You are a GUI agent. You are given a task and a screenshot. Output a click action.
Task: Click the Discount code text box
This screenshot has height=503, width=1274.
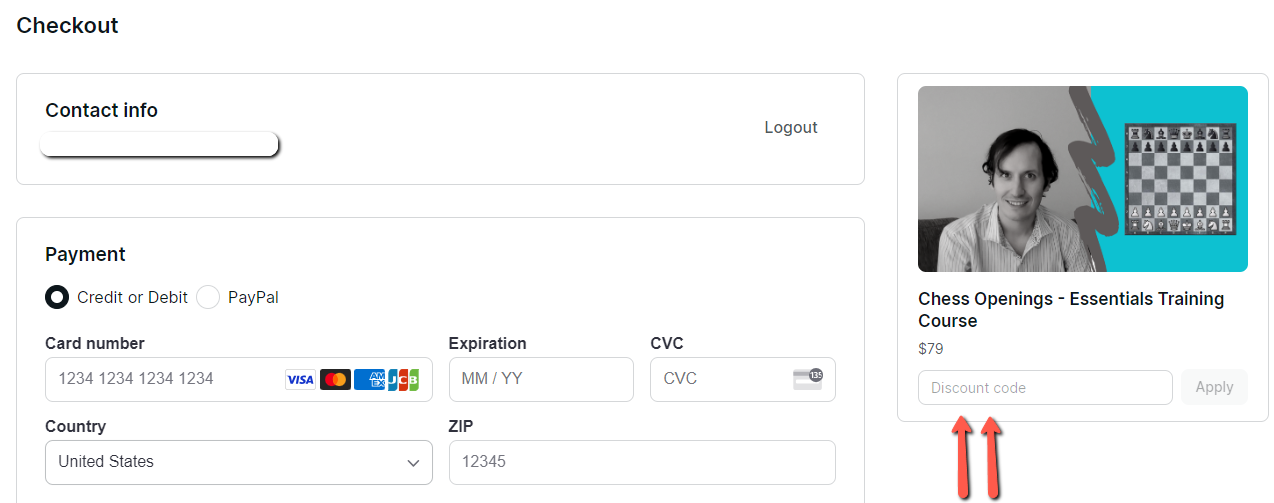pos(1044,388)
